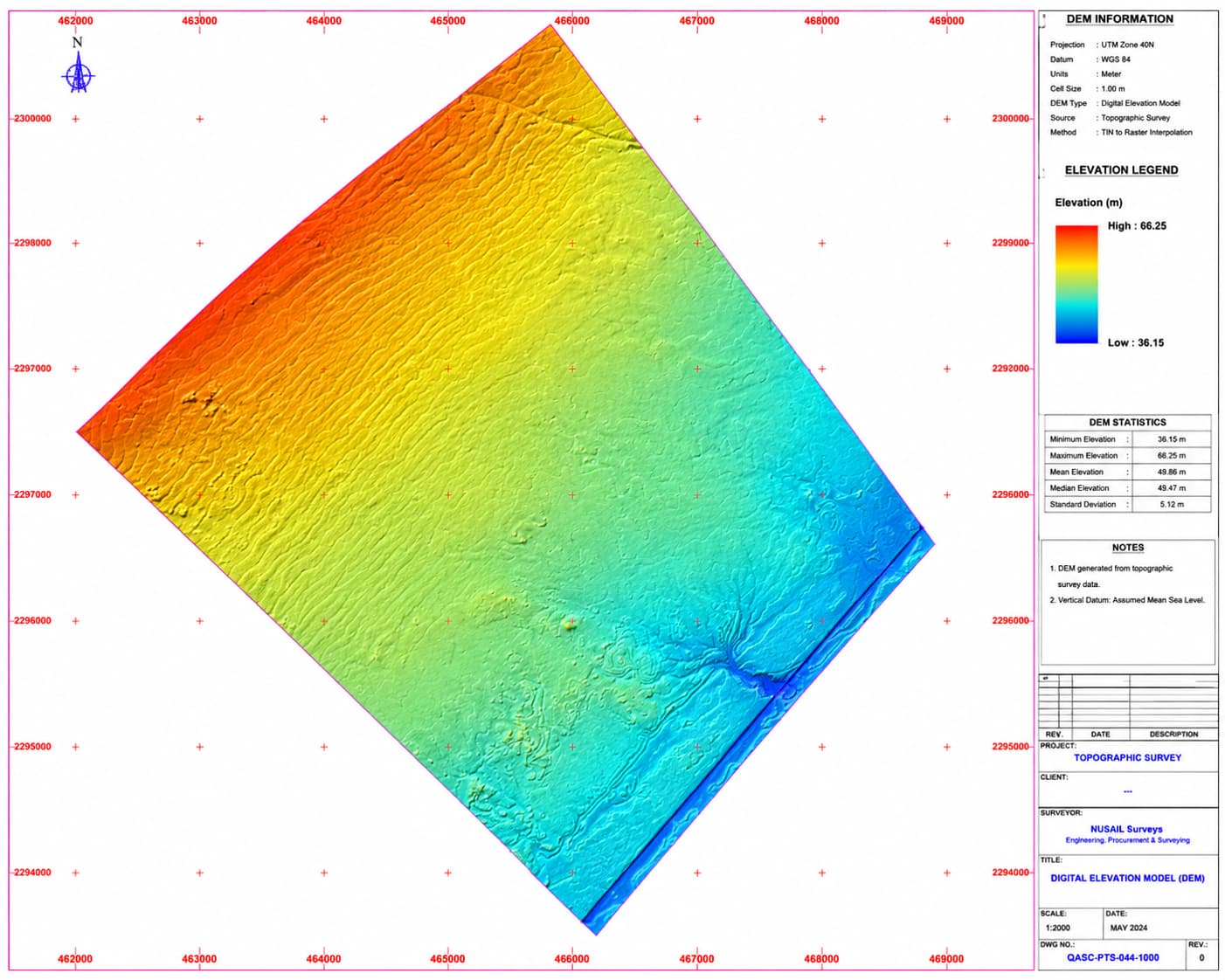Click note 2 'Vertical Datum: Assumed Mean Sea Level.'
This screenshot has width=1225, height=980.
pos(1126,600)
